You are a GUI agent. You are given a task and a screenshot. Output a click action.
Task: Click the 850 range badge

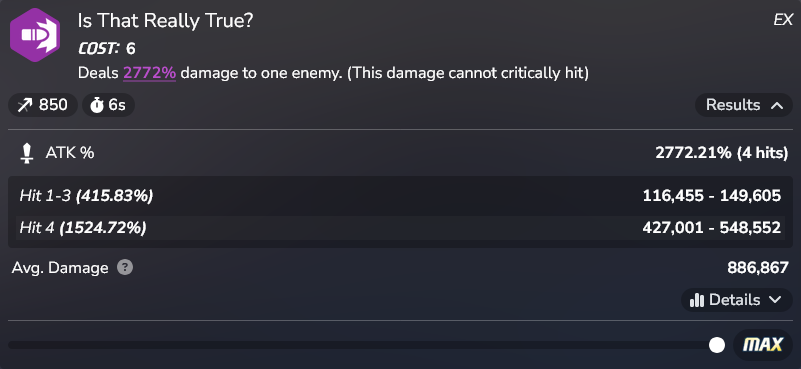click(x=43, y=105)
